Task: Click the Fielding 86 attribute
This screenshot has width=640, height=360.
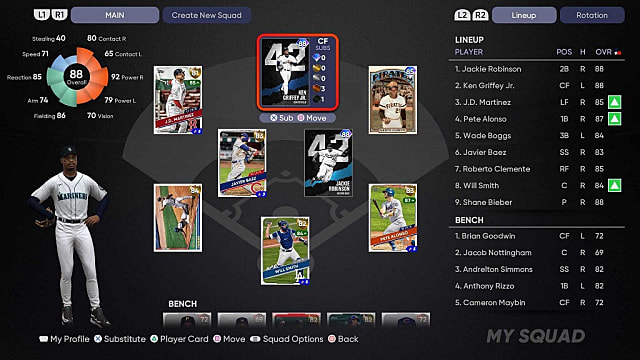Action: (x=49, y=116)
